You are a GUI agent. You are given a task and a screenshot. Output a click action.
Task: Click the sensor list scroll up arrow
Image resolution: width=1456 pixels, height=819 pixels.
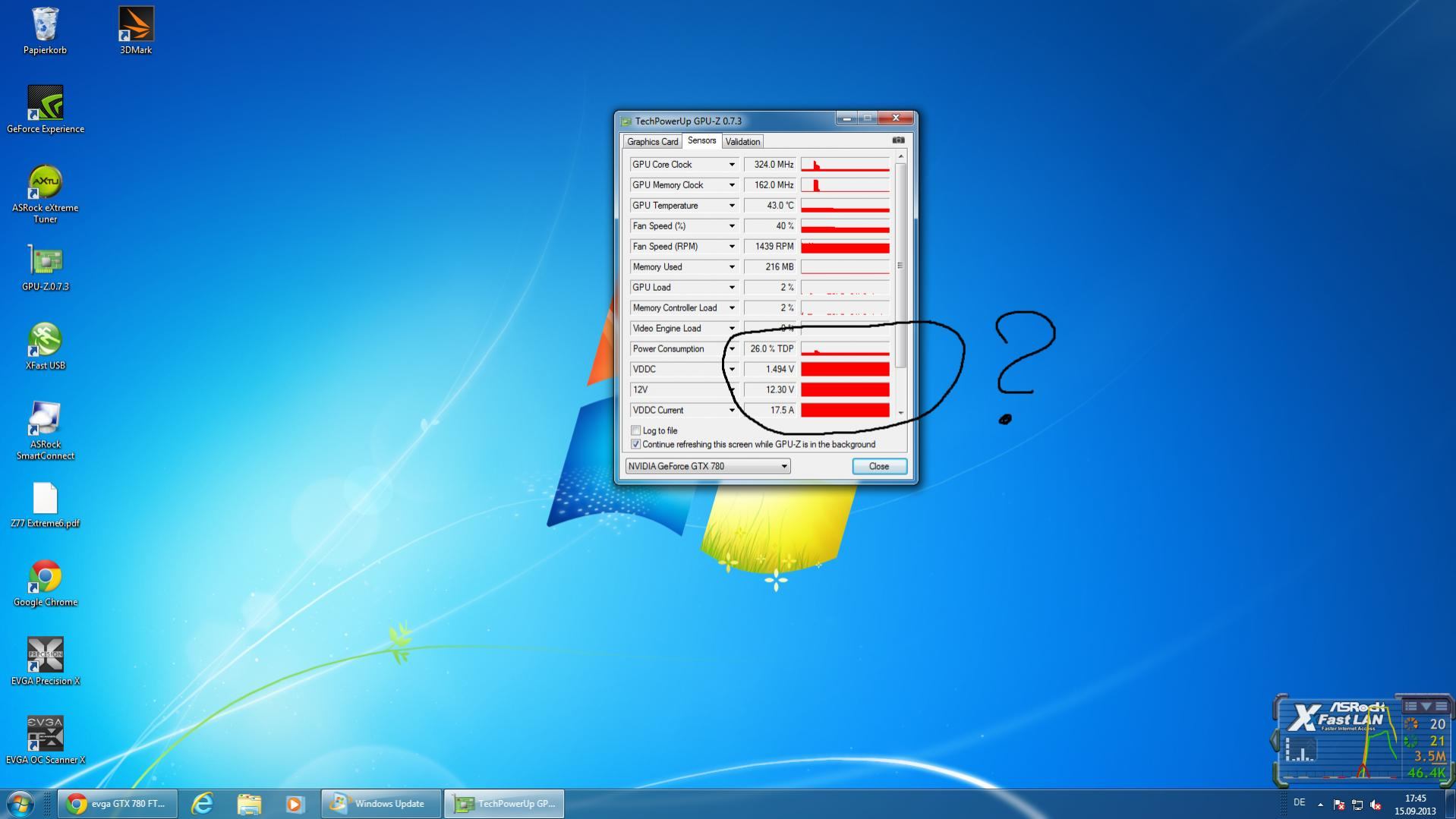(x=901, y=156)
